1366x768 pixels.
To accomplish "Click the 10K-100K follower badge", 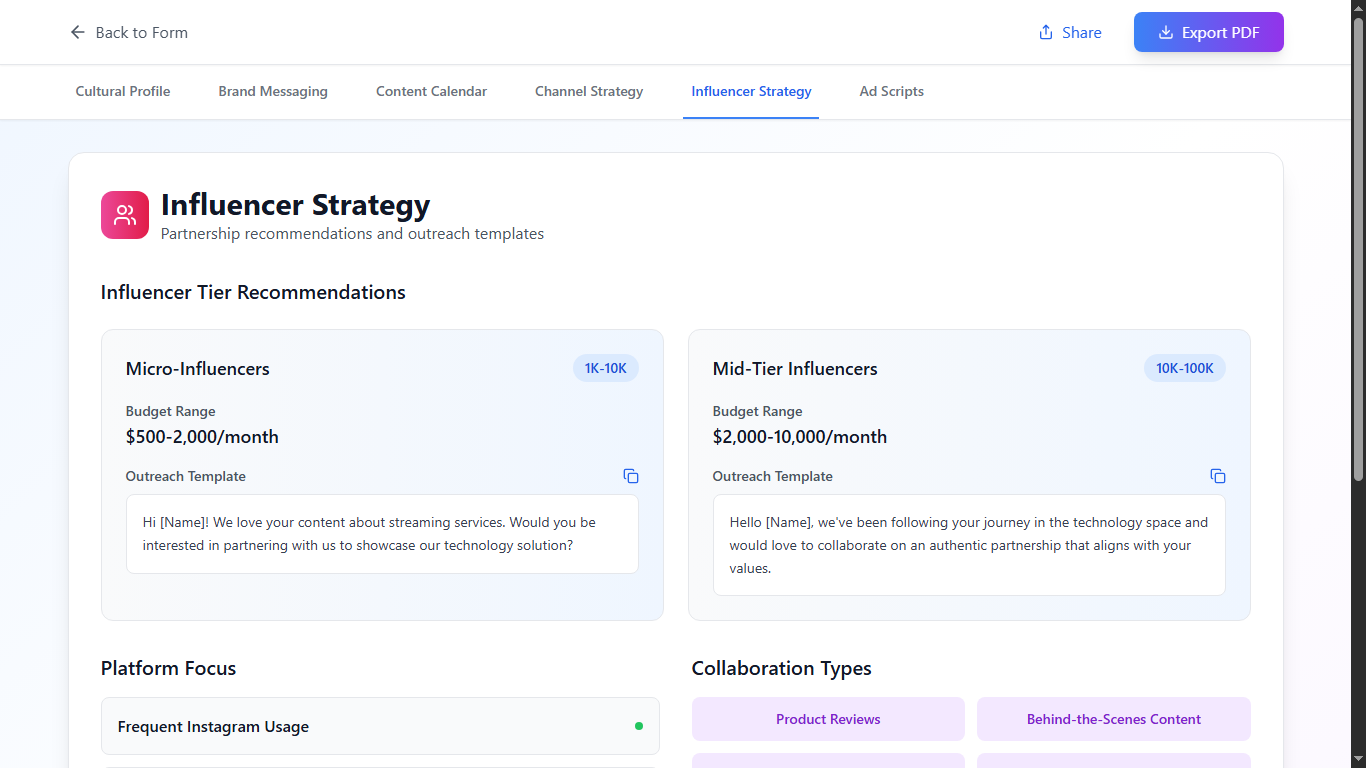I will 1184,368.
